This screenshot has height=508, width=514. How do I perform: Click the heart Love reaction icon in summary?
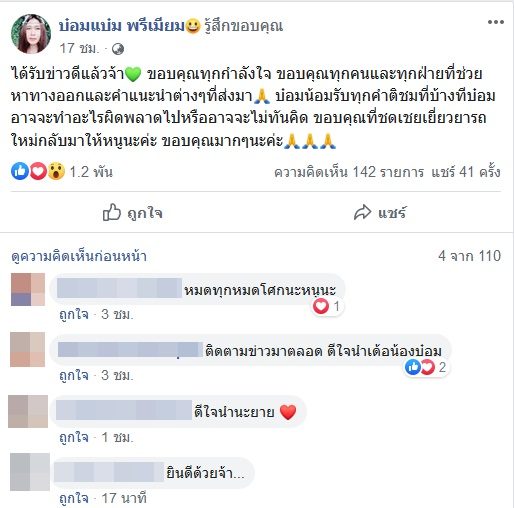tap(38, 171)
